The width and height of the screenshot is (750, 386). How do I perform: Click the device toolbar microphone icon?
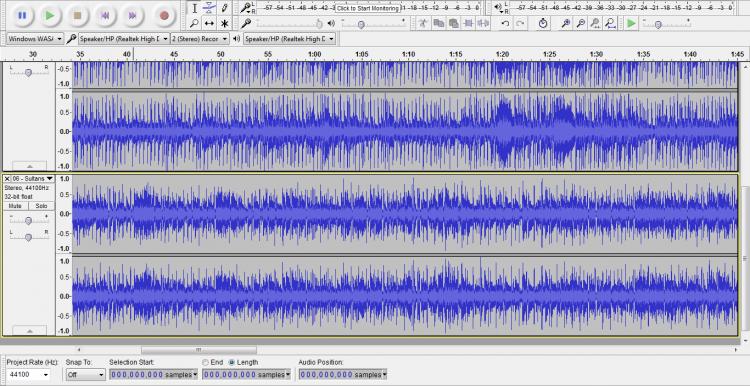point(71,39)
